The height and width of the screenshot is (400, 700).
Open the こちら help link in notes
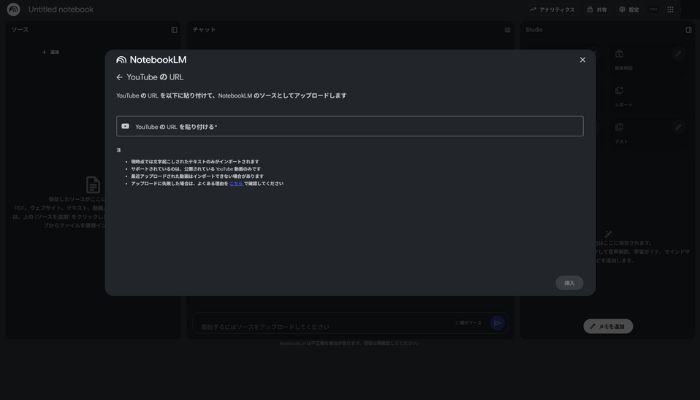[236, 183]
